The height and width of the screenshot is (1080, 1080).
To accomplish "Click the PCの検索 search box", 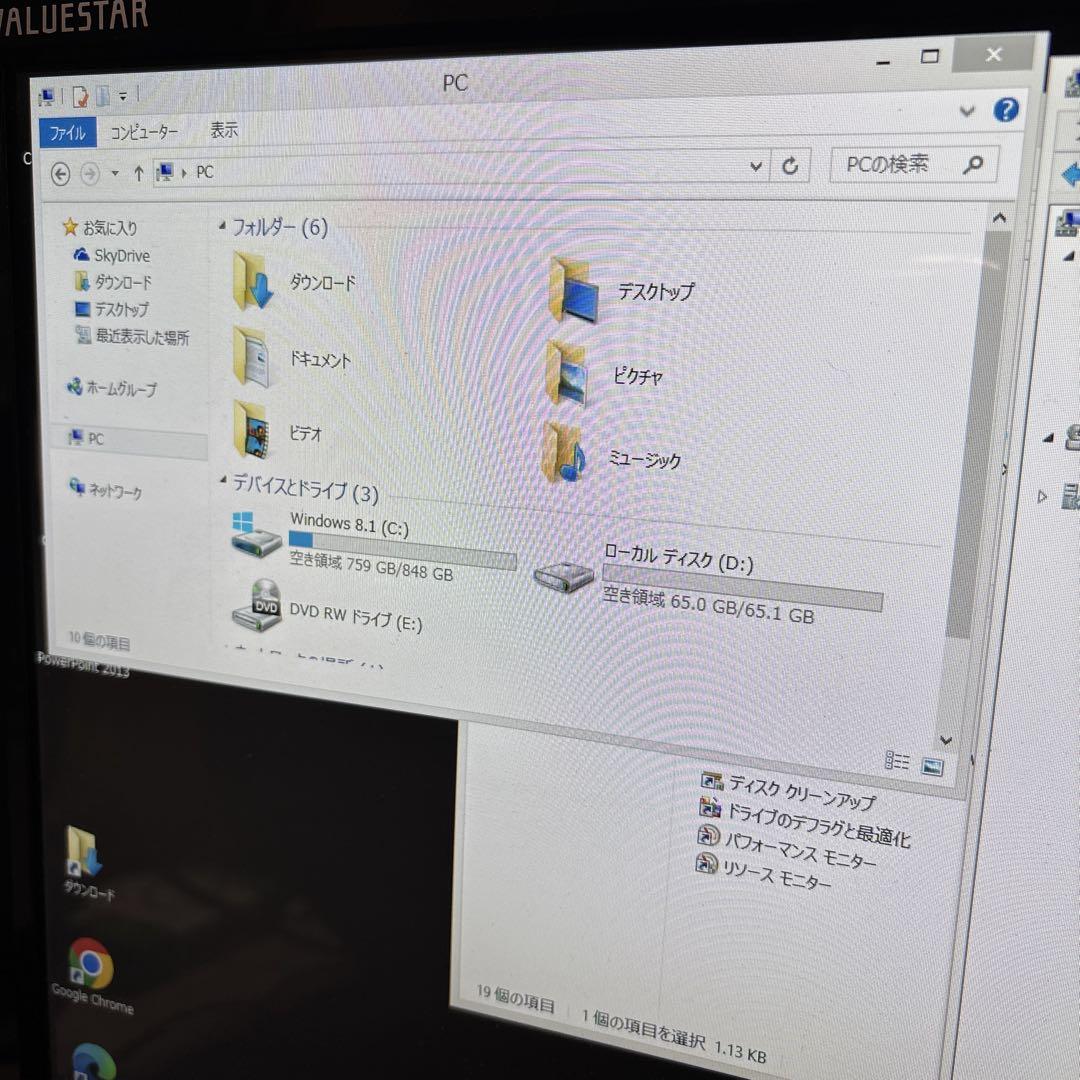I will point(913,164).
